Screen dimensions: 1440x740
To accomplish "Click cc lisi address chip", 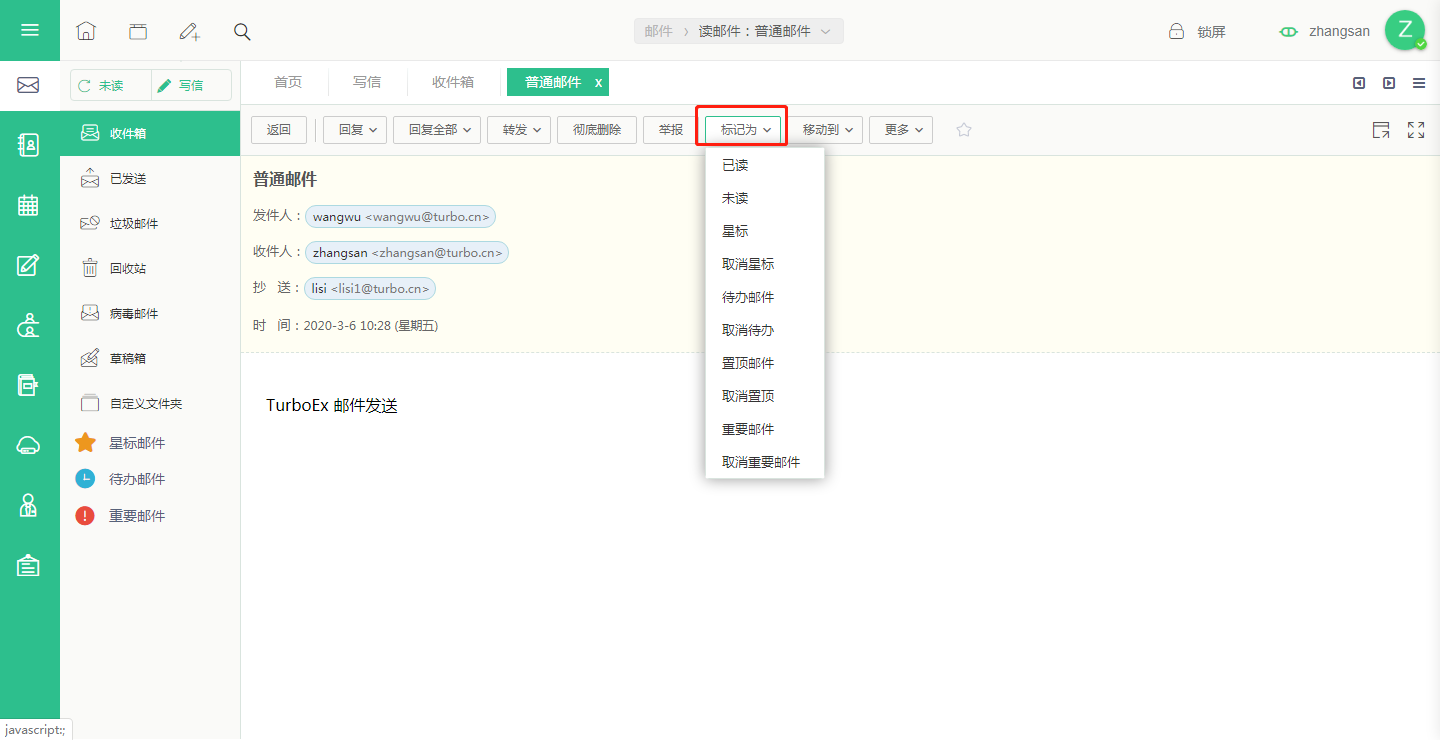I will pyautogui.click(x=370, y=288).
